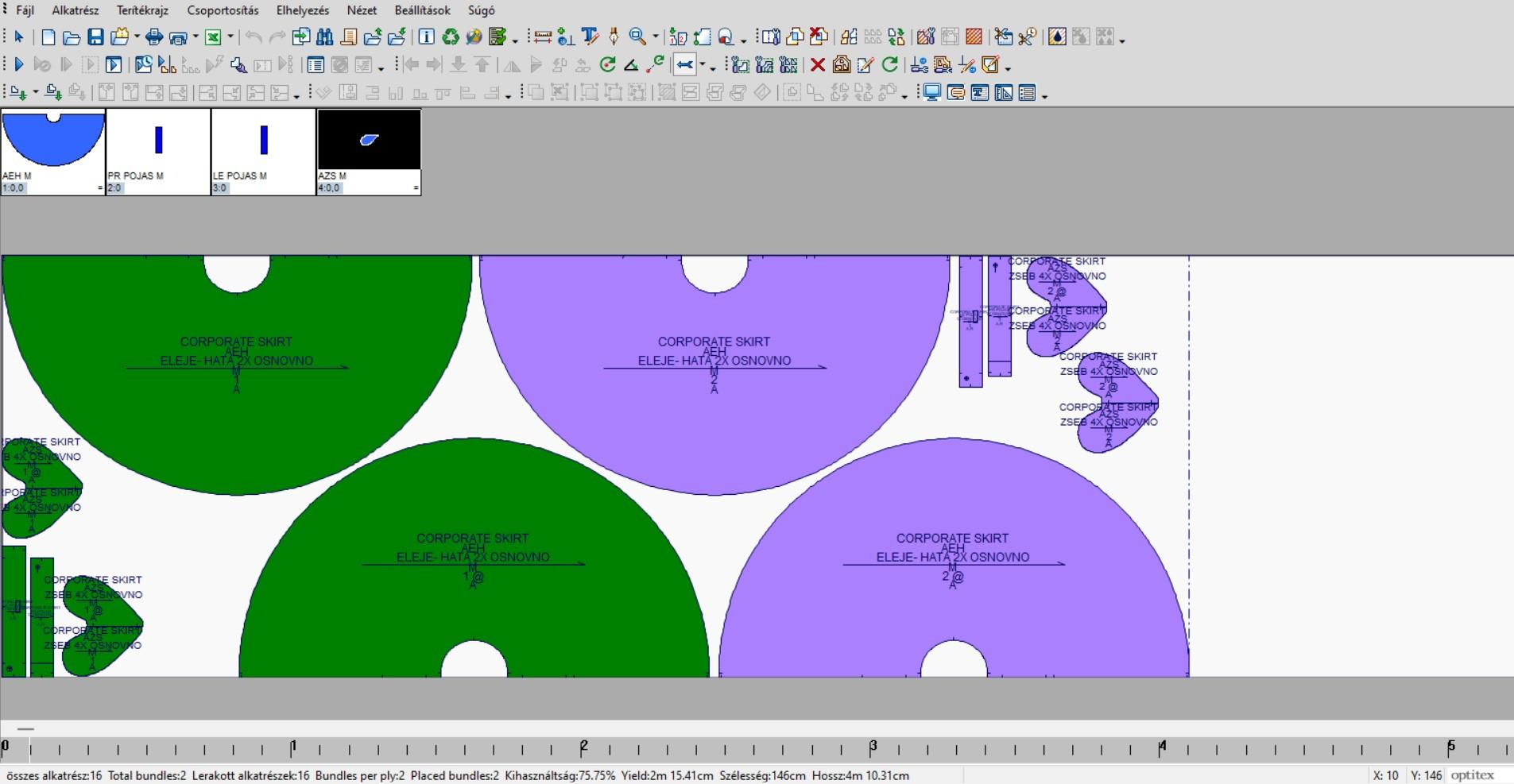Click the green circular refresh arrow

890,64
